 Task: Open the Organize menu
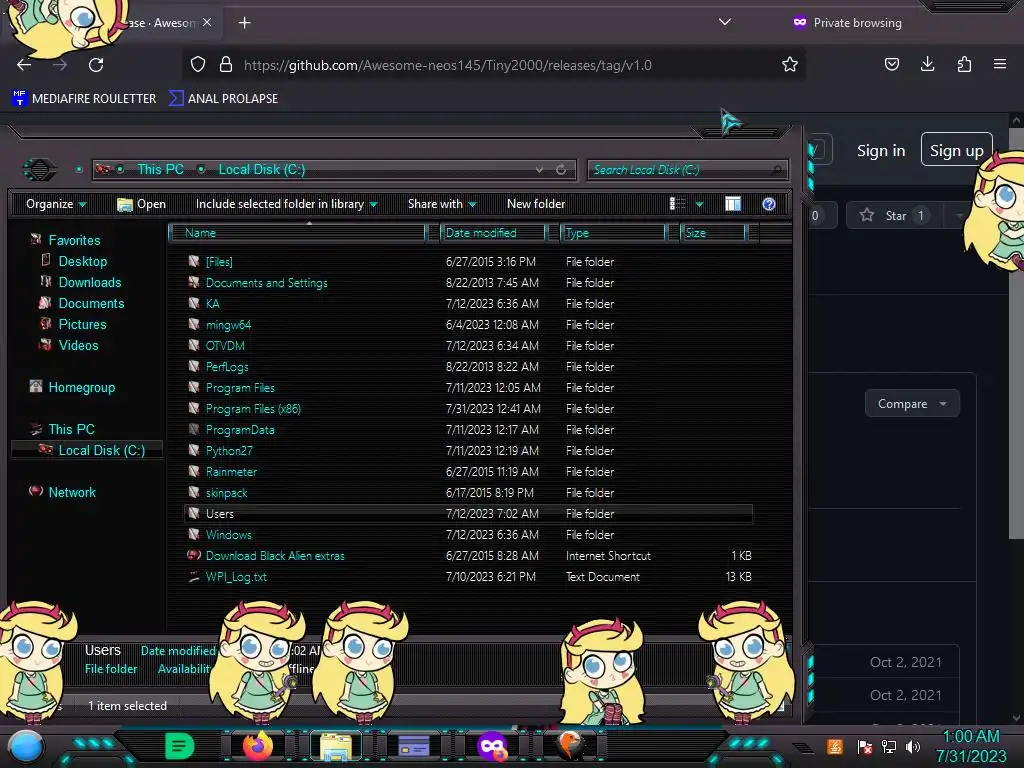pyautogui.click(x=56, y=204)
